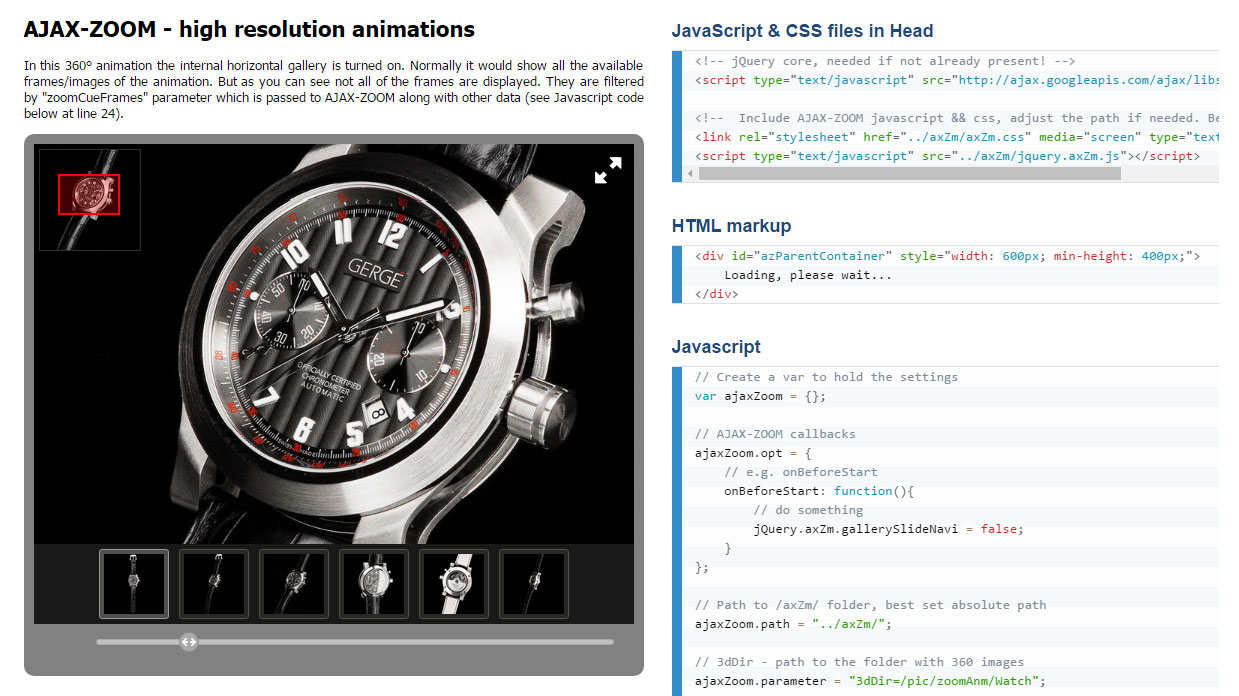Viewport: 1239px width, 696px height.
Task: Click the "HTML markup" heading
Action: click(731, 226)
